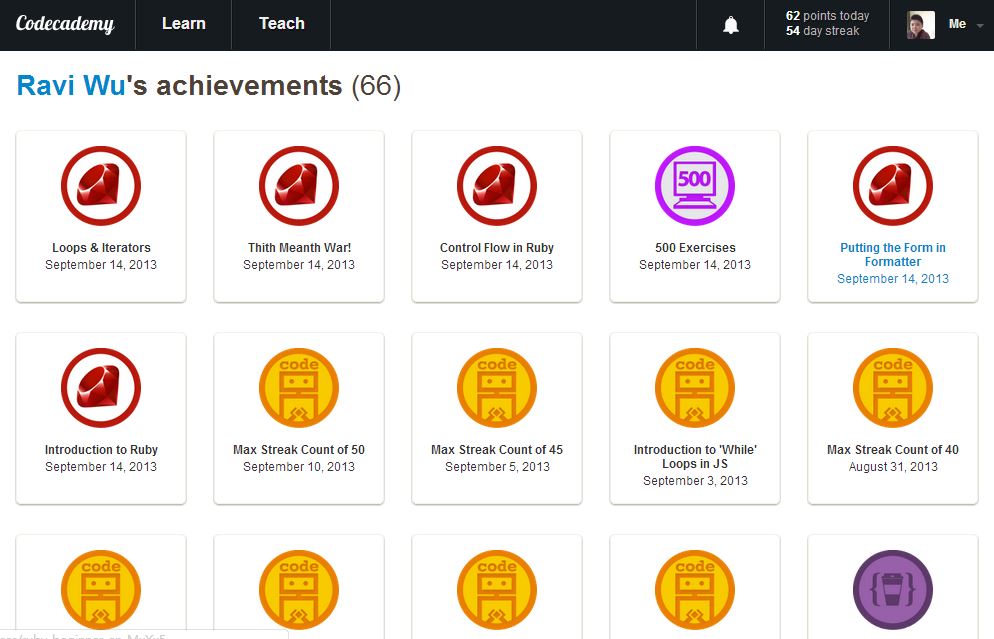Click the Control Flow in Ruby badge
Screen dimensions: 994x639
(497, 187)
